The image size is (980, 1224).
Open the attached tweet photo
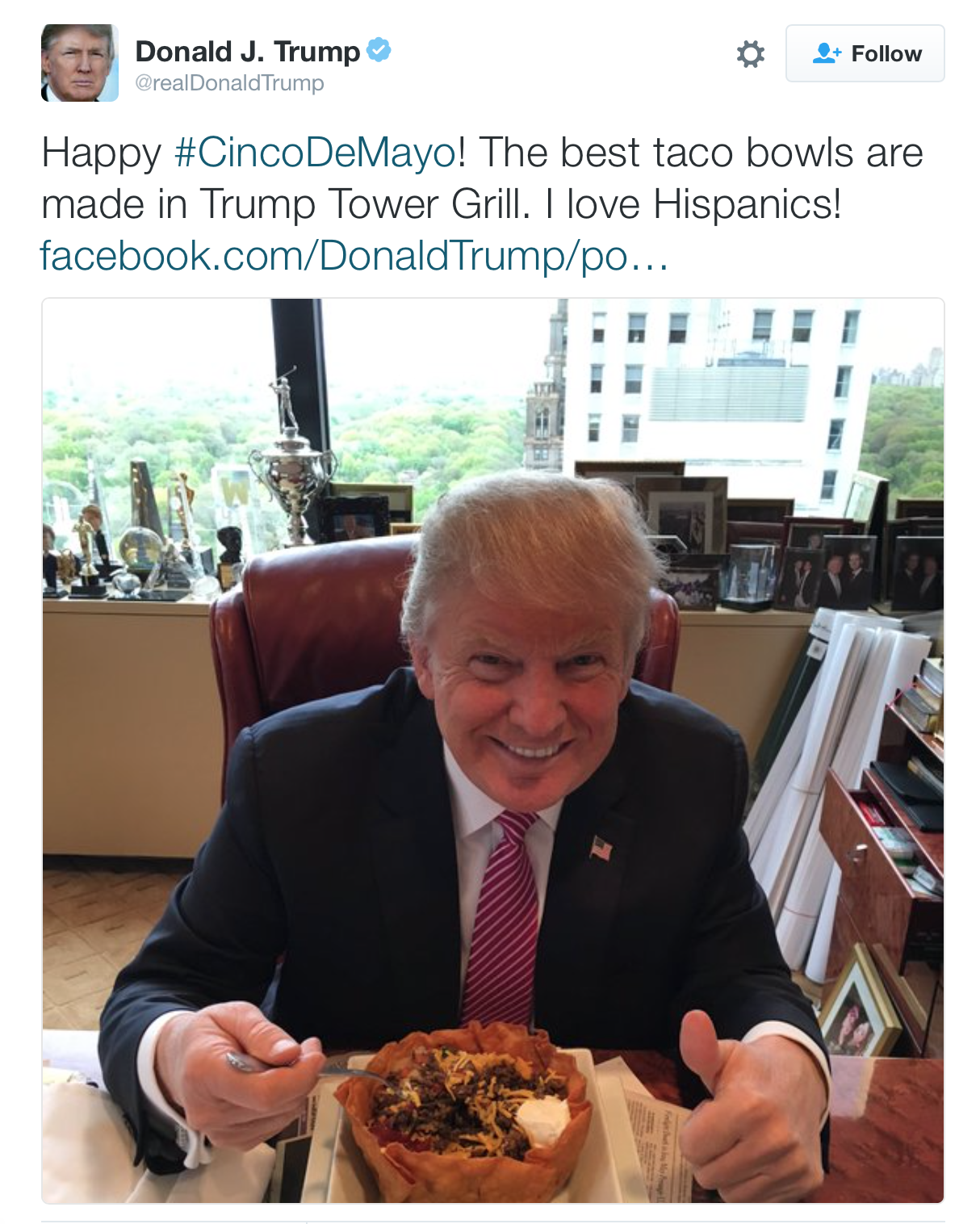[x=492, y=751]
